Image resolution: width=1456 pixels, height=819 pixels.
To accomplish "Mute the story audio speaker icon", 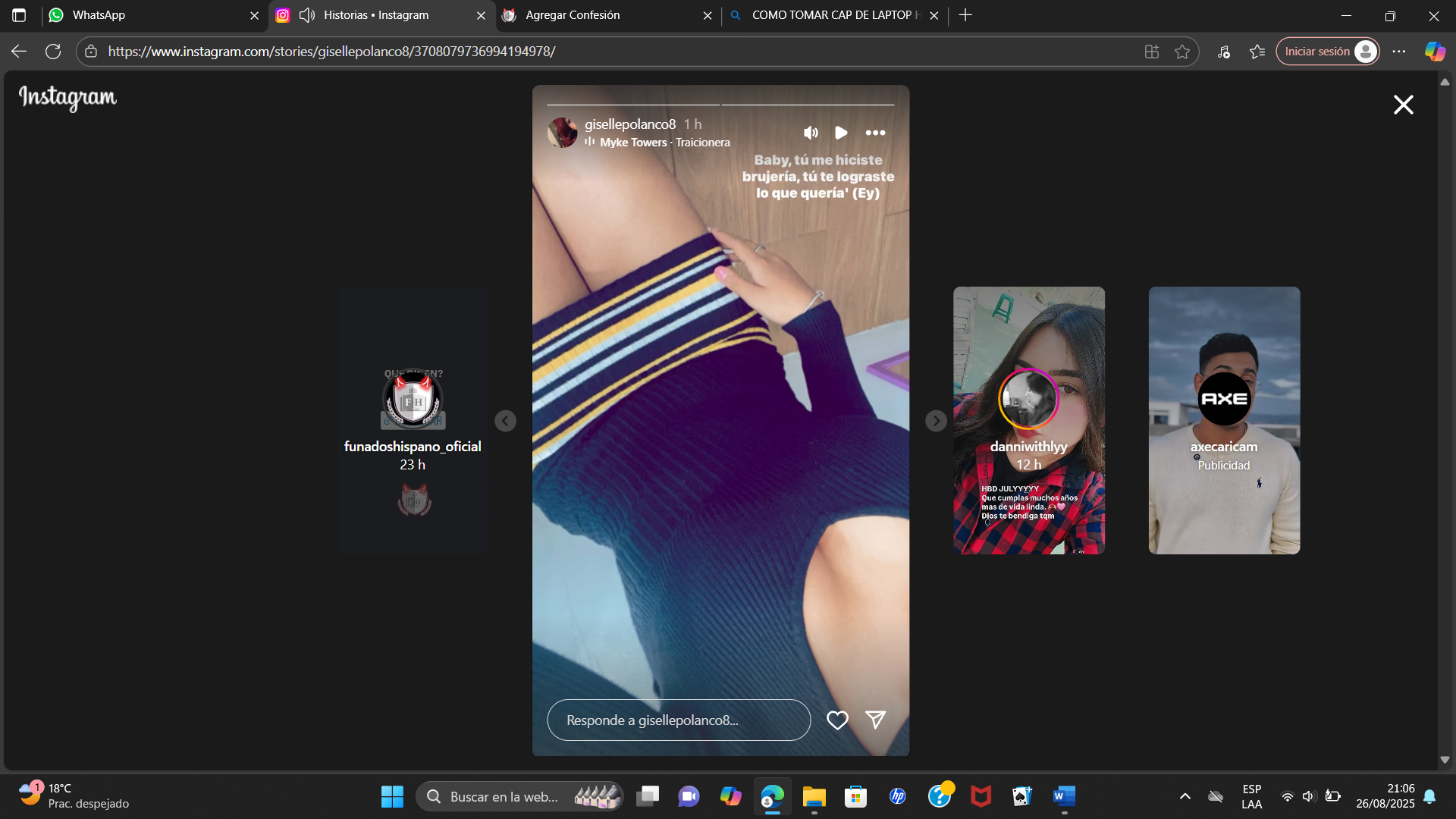I will tap(811, 133).
